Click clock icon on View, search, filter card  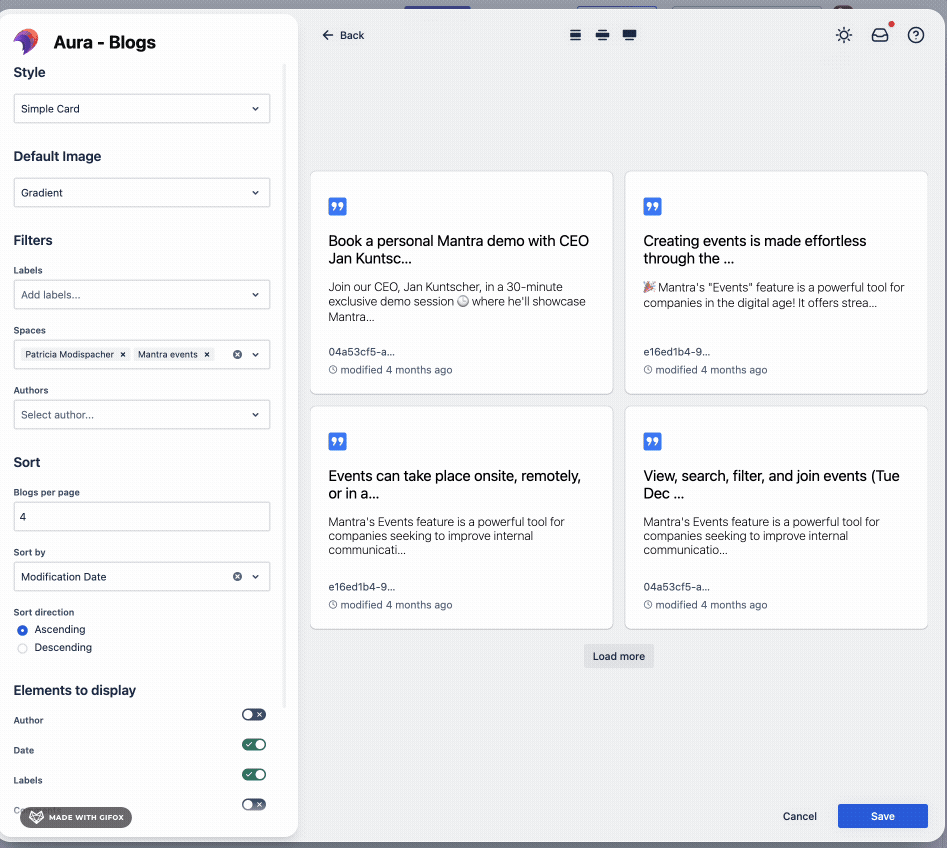(x=648, y=605)
